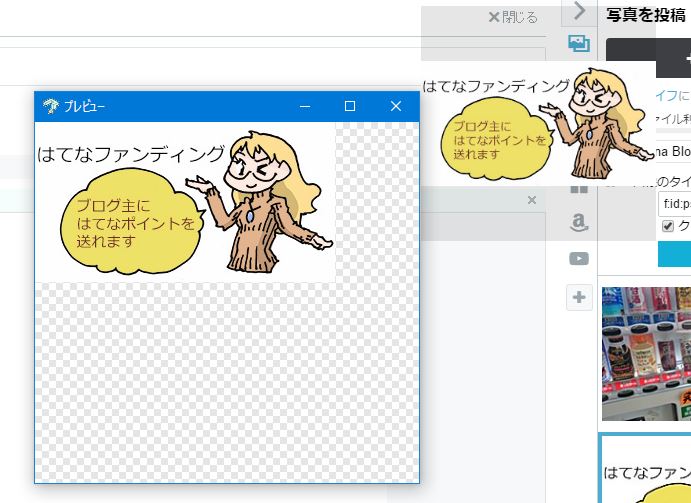Viewport: 691px width, 503px height.
Task: Click the 写真を投稿 heading
Action: point(646,15)
